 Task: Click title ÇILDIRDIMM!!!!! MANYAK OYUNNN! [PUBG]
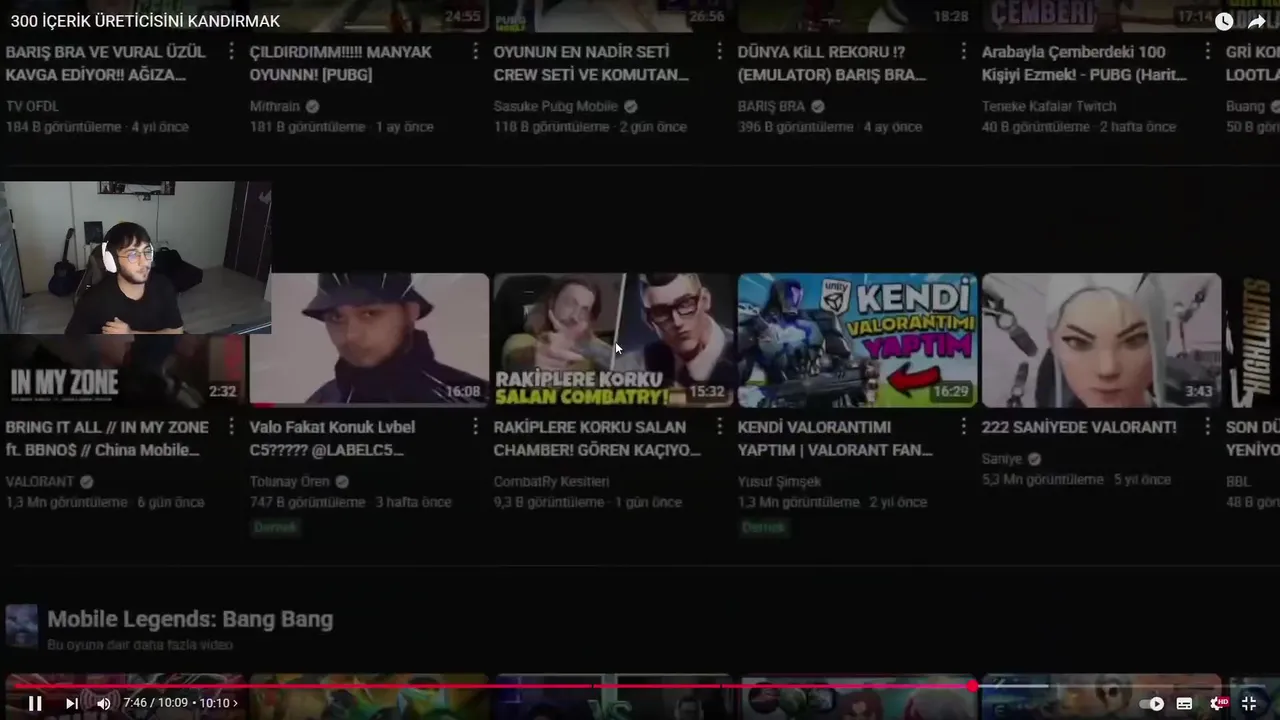[x=341, y=63]
